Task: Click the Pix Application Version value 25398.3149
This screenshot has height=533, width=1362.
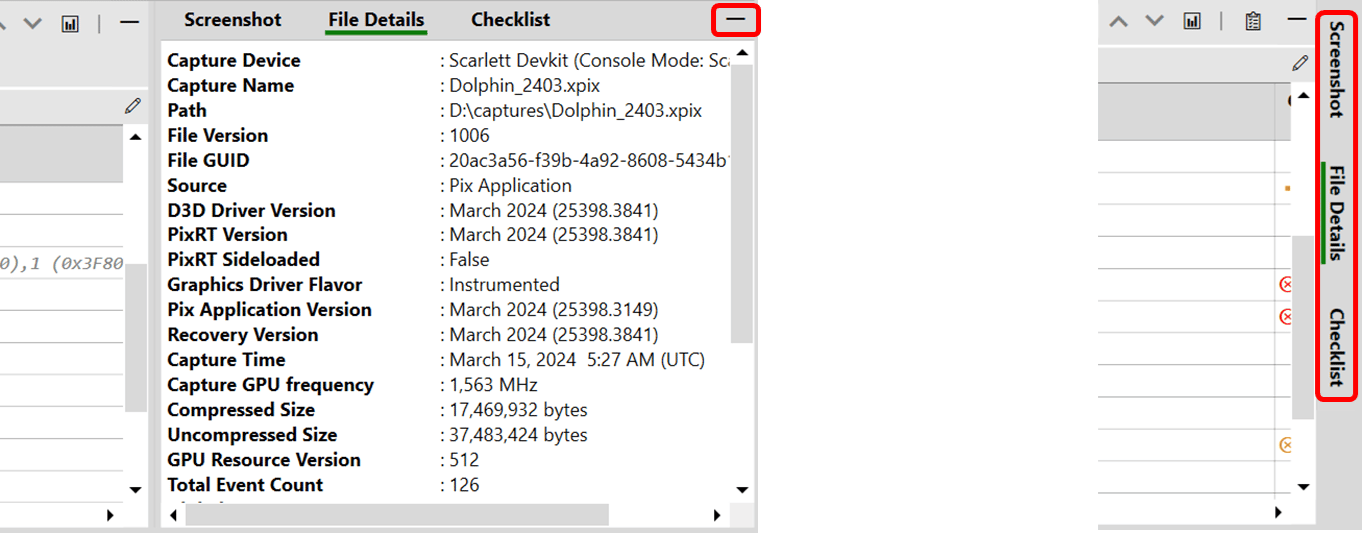Action: [x=554, y=310]
